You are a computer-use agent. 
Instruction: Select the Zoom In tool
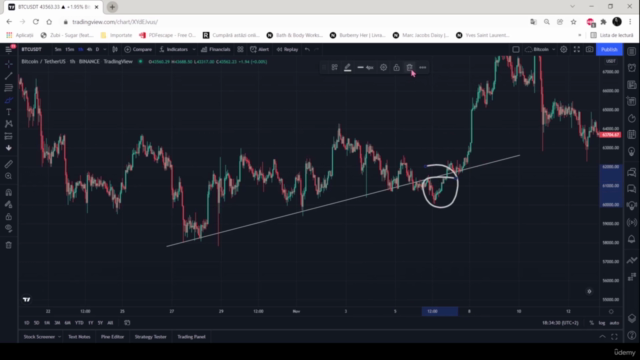pyautogui.click(x=9, y=176)
